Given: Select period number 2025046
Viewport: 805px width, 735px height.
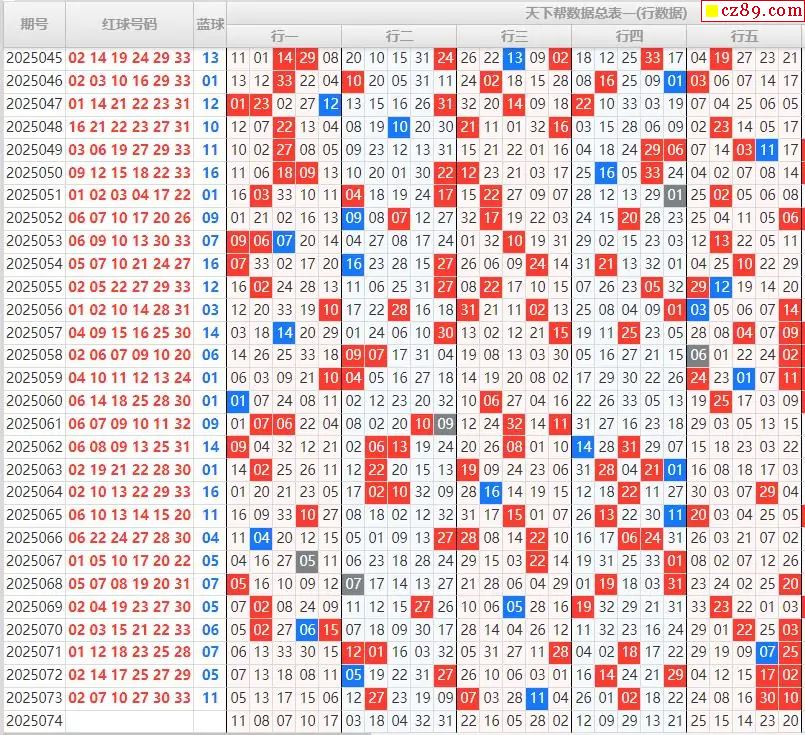Looking at the screenshot, I should (34, 81).
